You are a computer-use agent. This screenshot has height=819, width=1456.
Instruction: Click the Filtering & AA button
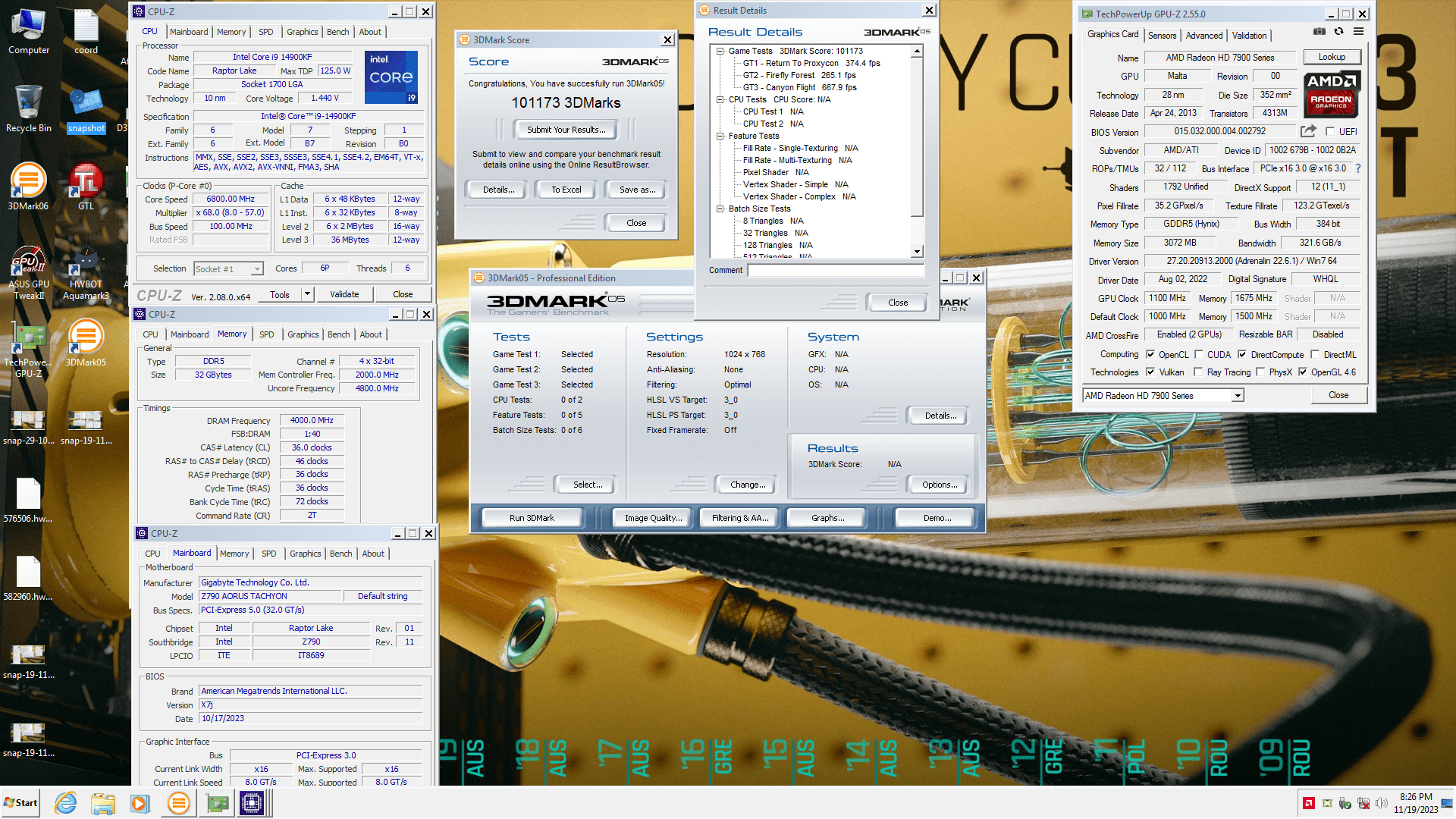(x=740, y=518)
